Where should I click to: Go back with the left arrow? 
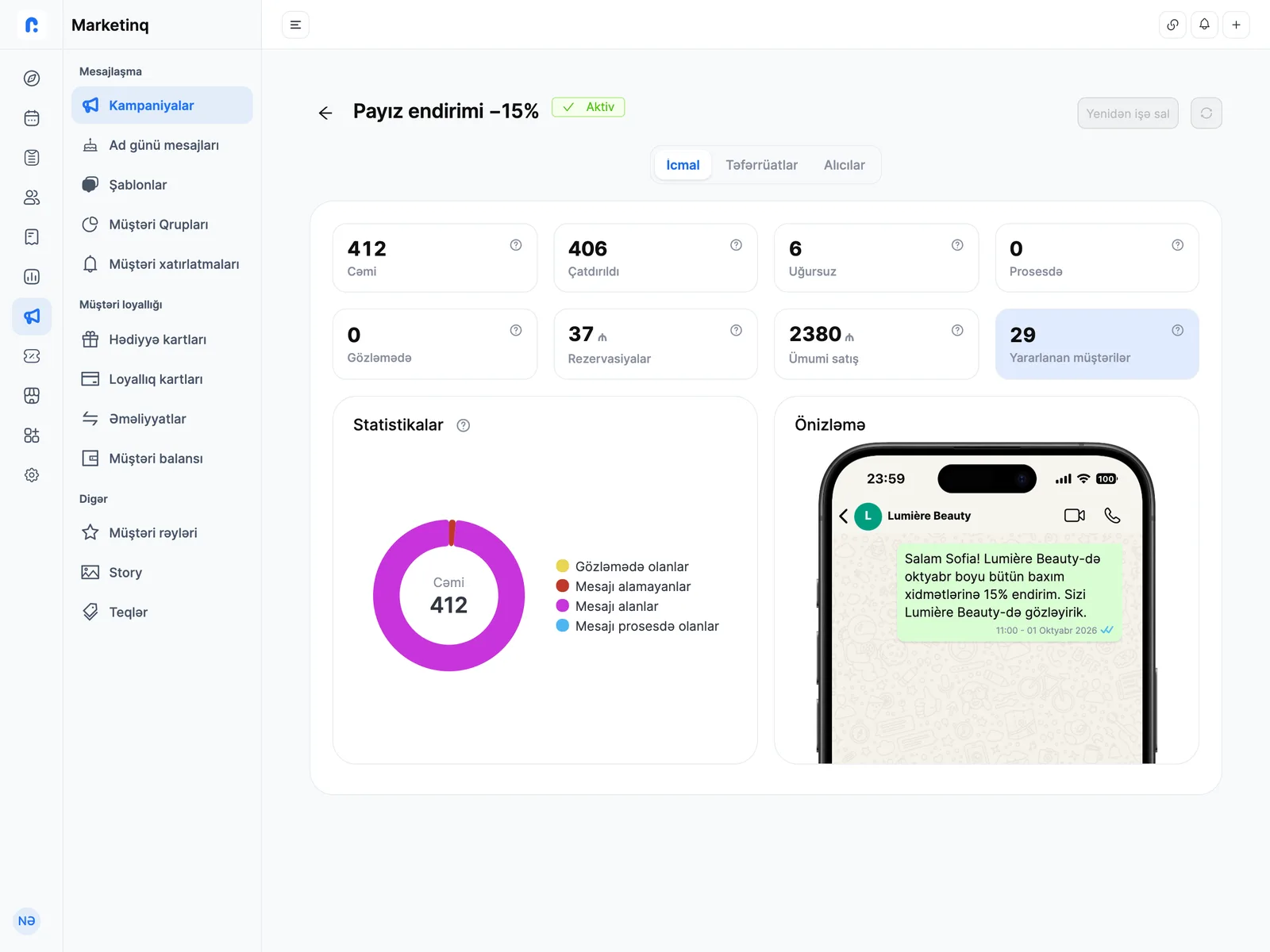pos(325,113)
